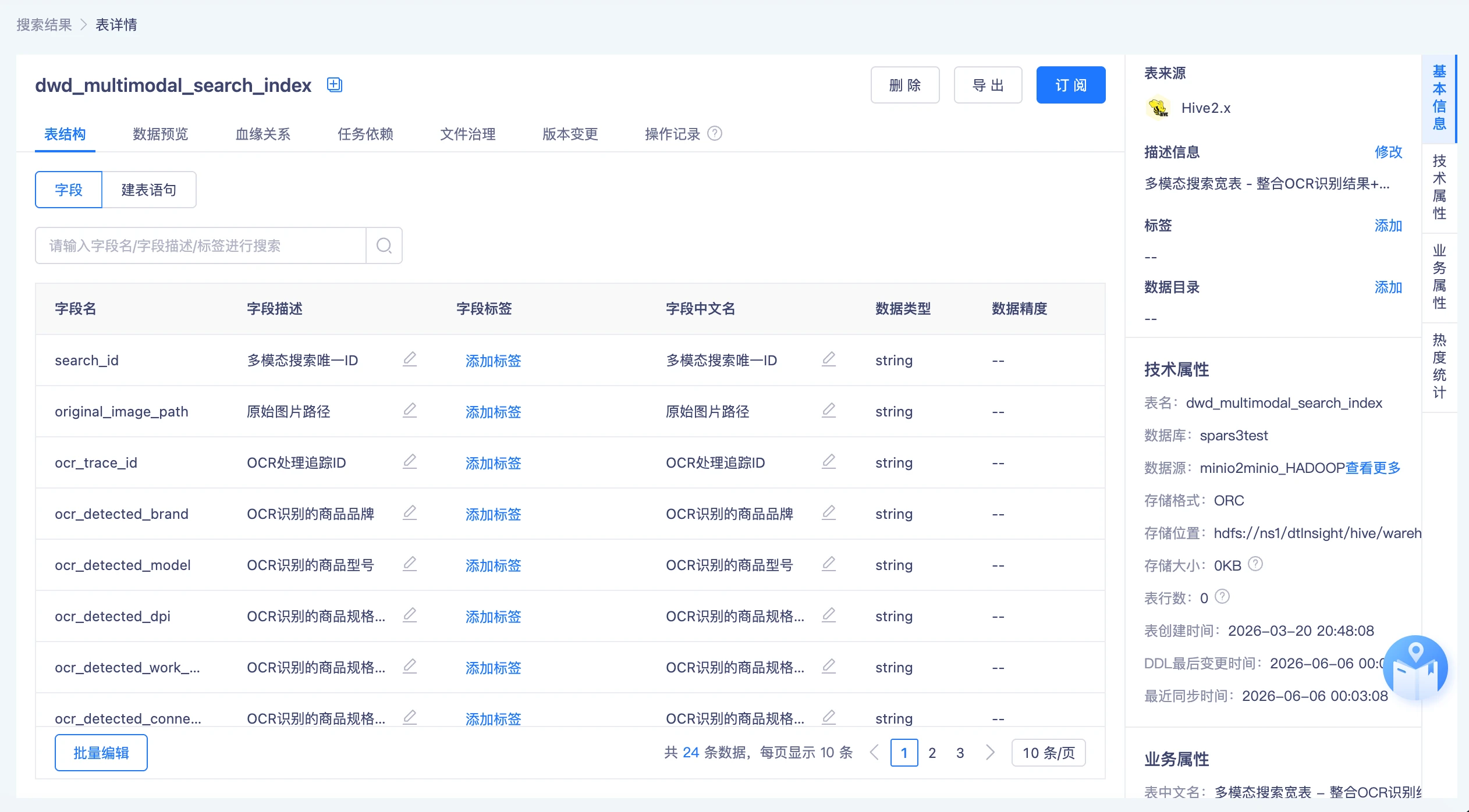Go to next page arrow in pagination
1469x812 pixels.
click(x=990, y=753)
